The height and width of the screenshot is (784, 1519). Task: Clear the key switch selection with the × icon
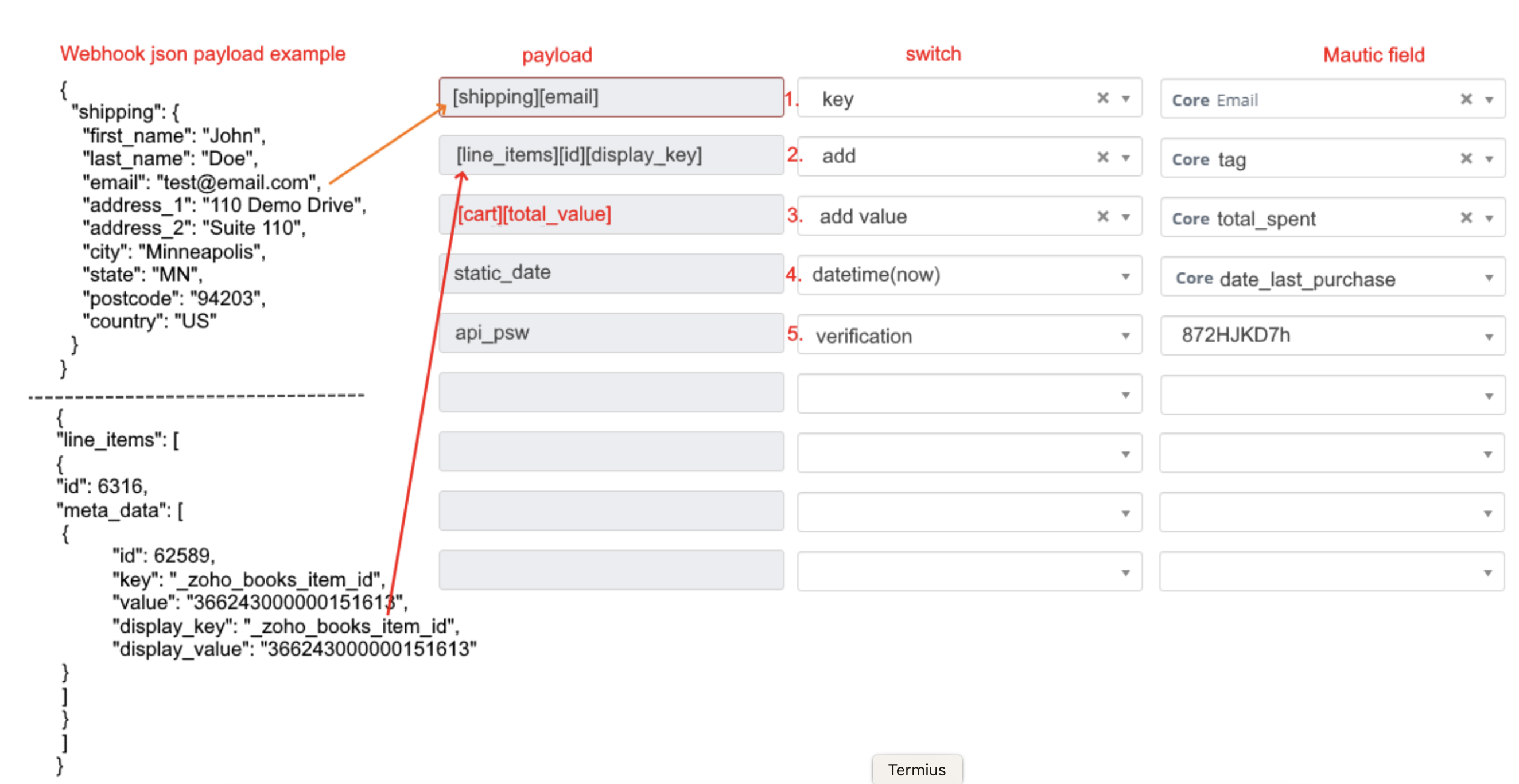[x=1102, y=98]
